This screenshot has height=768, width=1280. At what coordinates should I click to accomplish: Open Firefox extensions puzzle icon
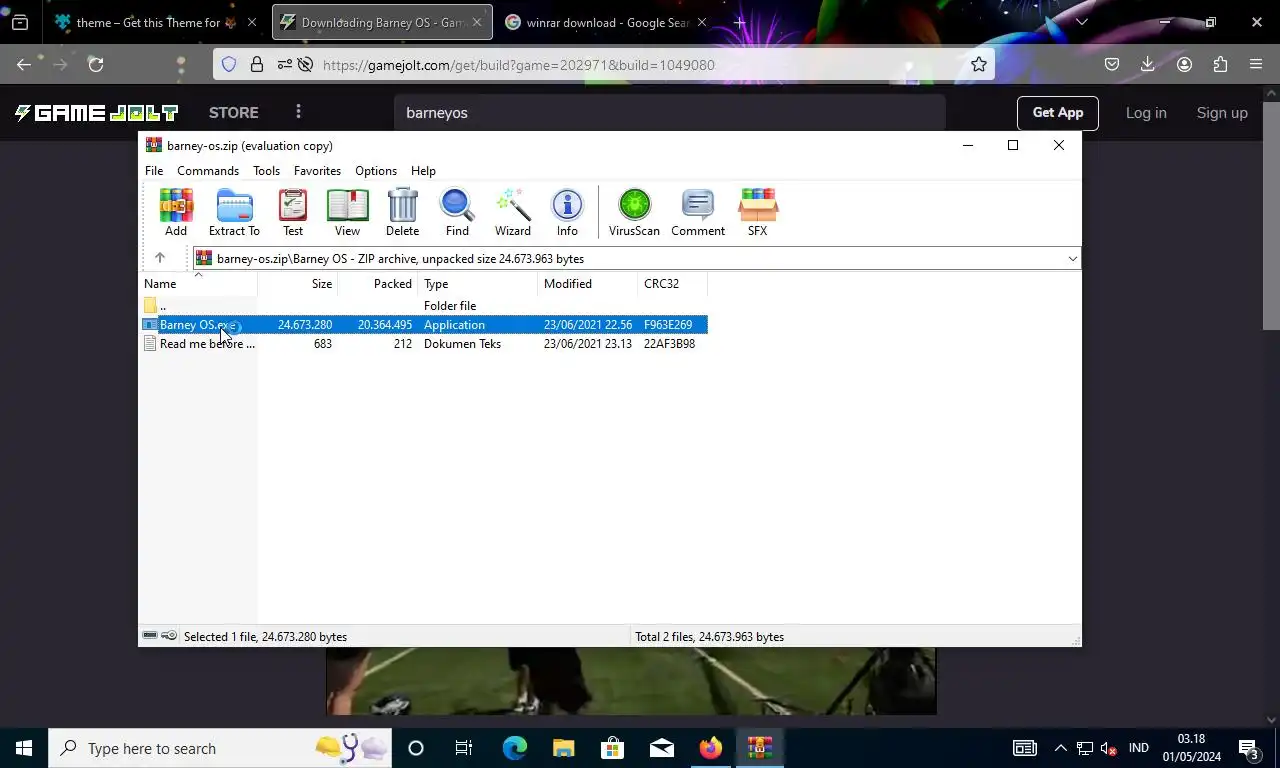coord(1220,64)
